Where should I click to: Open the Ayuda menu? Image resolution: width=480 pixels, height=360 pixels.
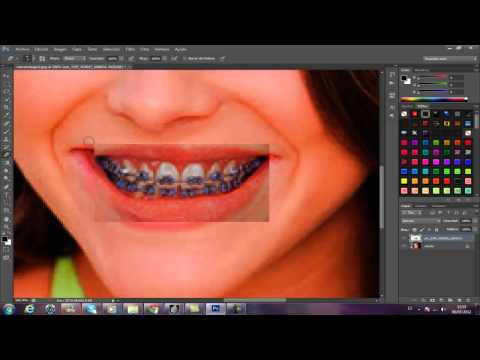point(181,49)
